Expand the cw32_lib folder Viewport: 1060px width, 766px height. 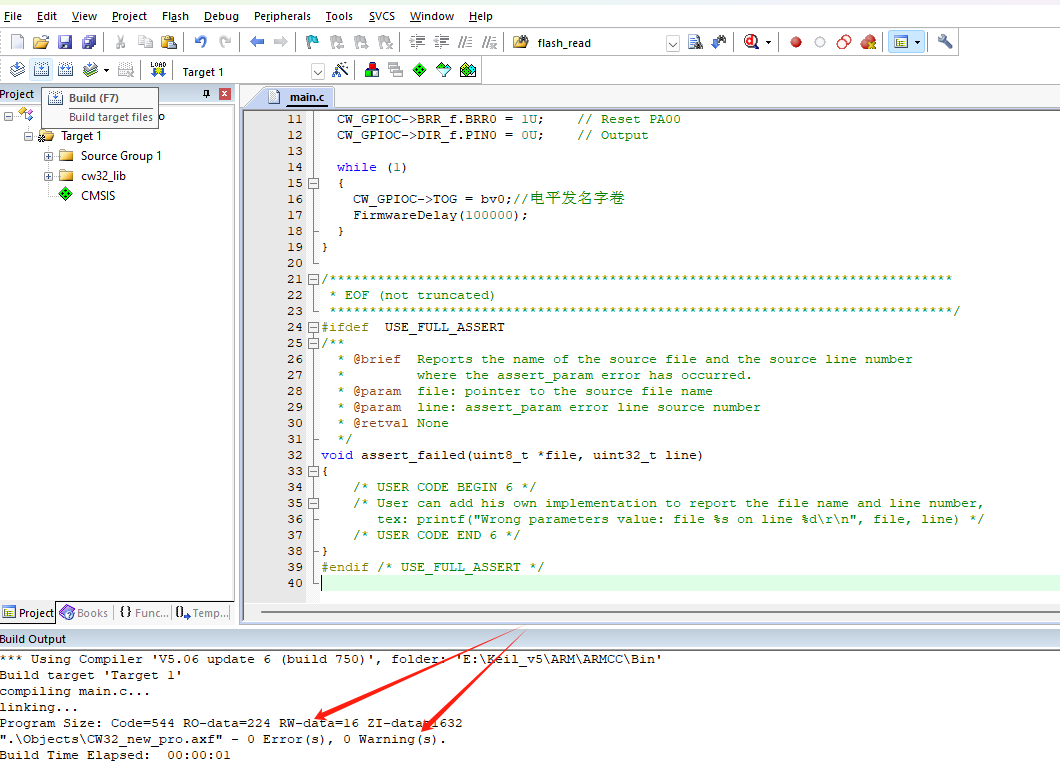(49, 176)
